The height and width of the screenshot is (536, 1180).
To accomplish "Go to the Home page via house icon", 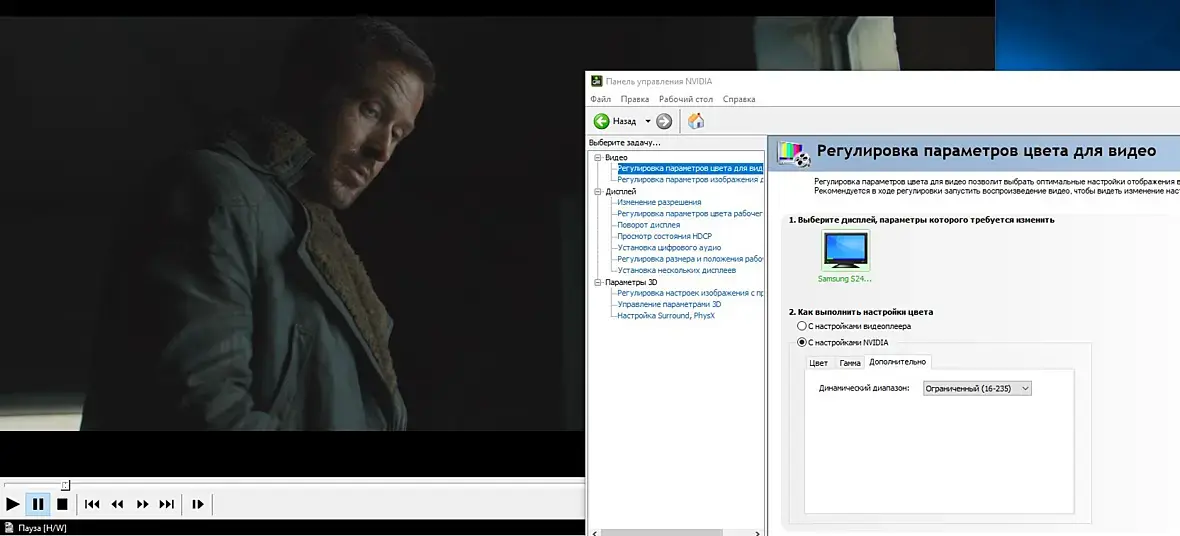I will coord(696,120).
